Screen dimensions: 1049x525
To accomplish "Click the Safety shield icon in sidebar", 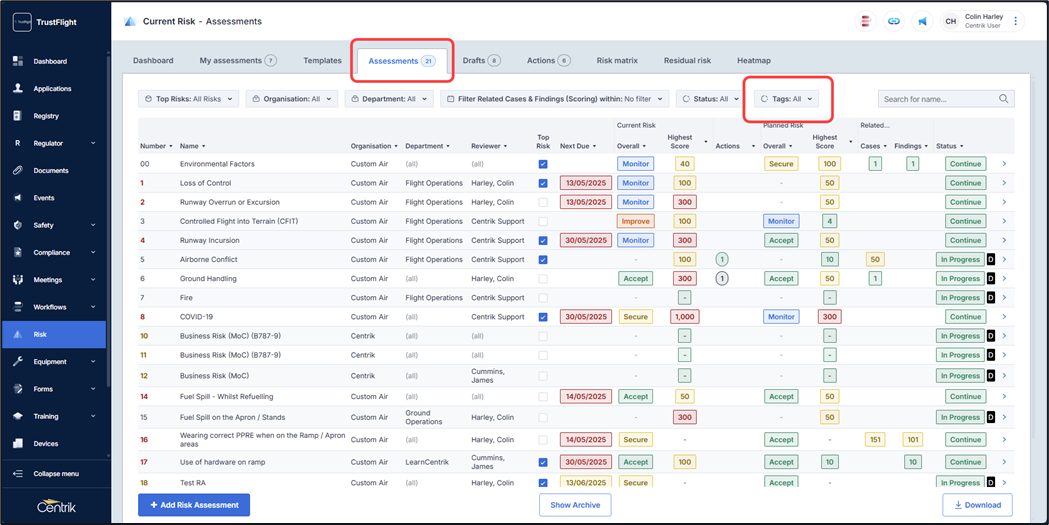I will [18, 225].
